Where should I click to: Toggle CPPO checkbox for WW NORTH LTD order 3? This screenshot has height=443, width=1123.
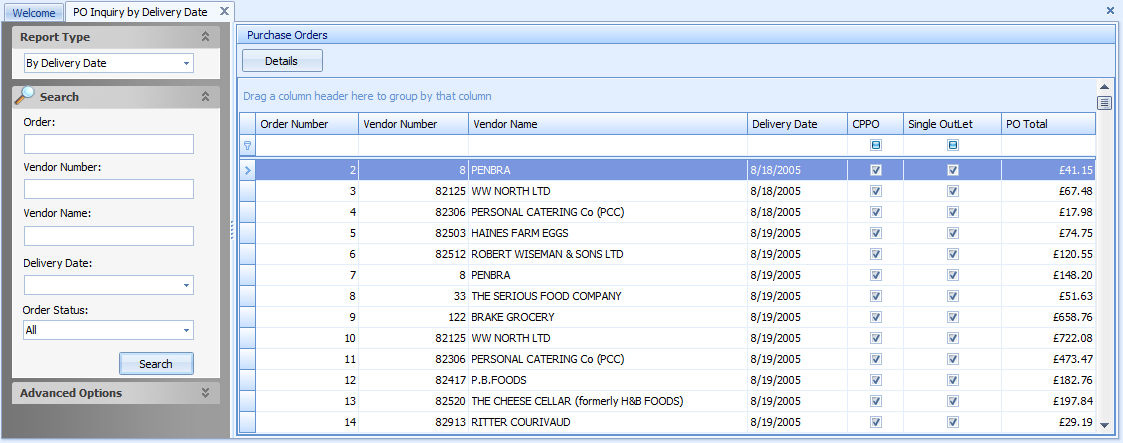(x=875, y=191)
